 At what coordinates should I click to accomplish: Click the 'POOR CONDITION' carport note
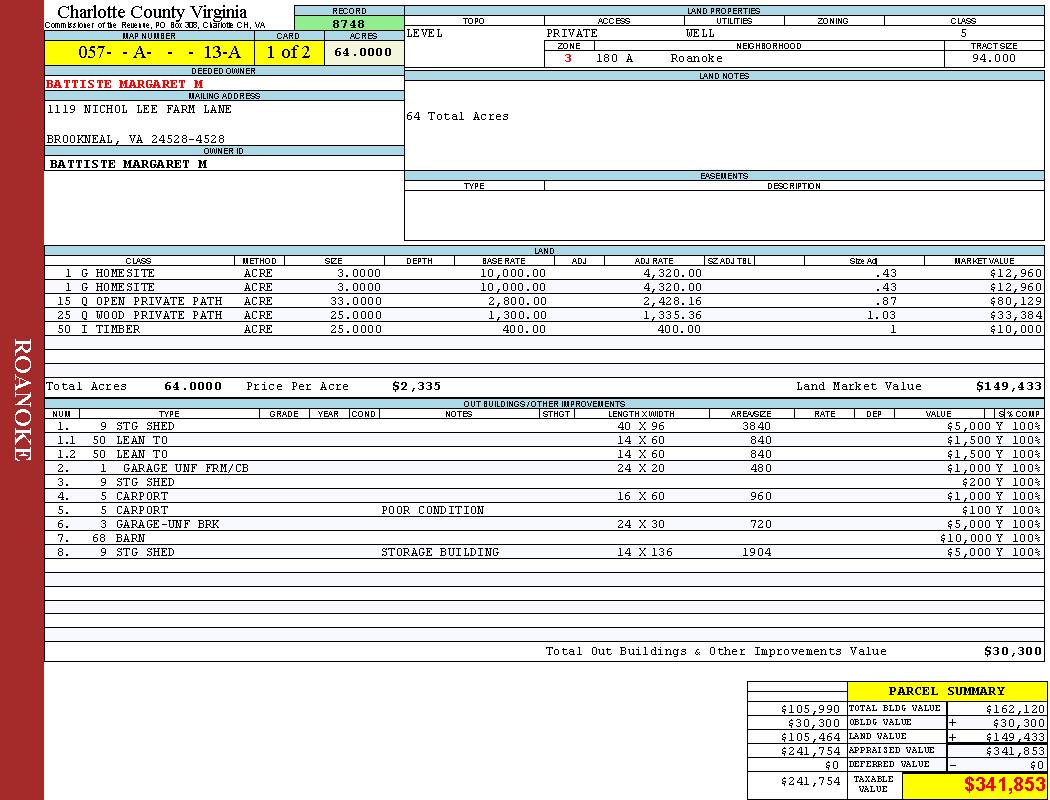(x=432, y=510)
